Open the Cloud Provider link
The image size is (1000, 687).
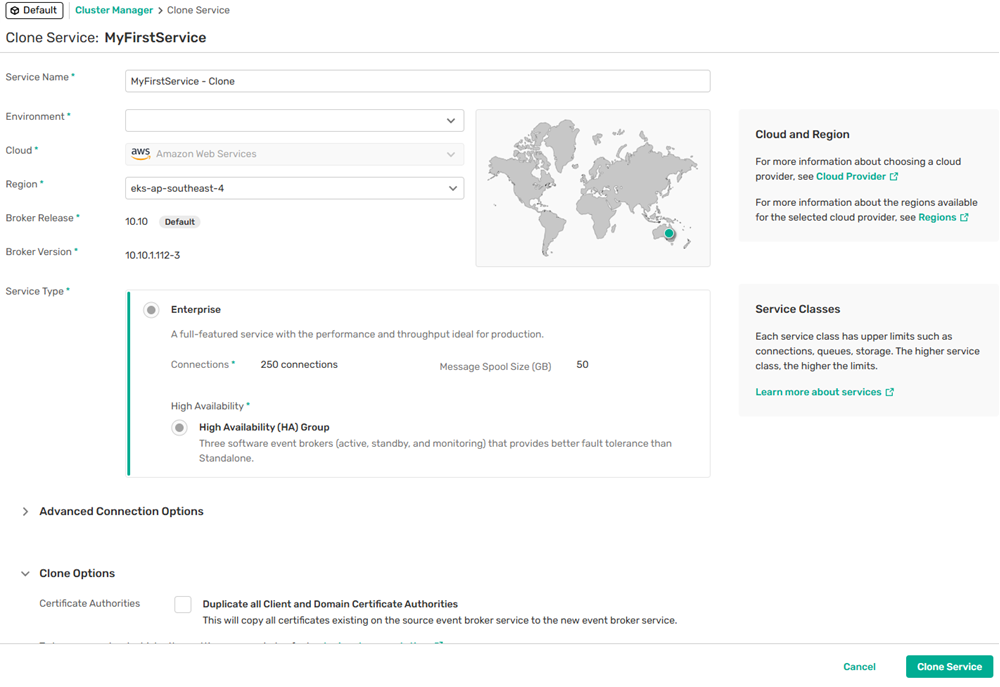850,177
